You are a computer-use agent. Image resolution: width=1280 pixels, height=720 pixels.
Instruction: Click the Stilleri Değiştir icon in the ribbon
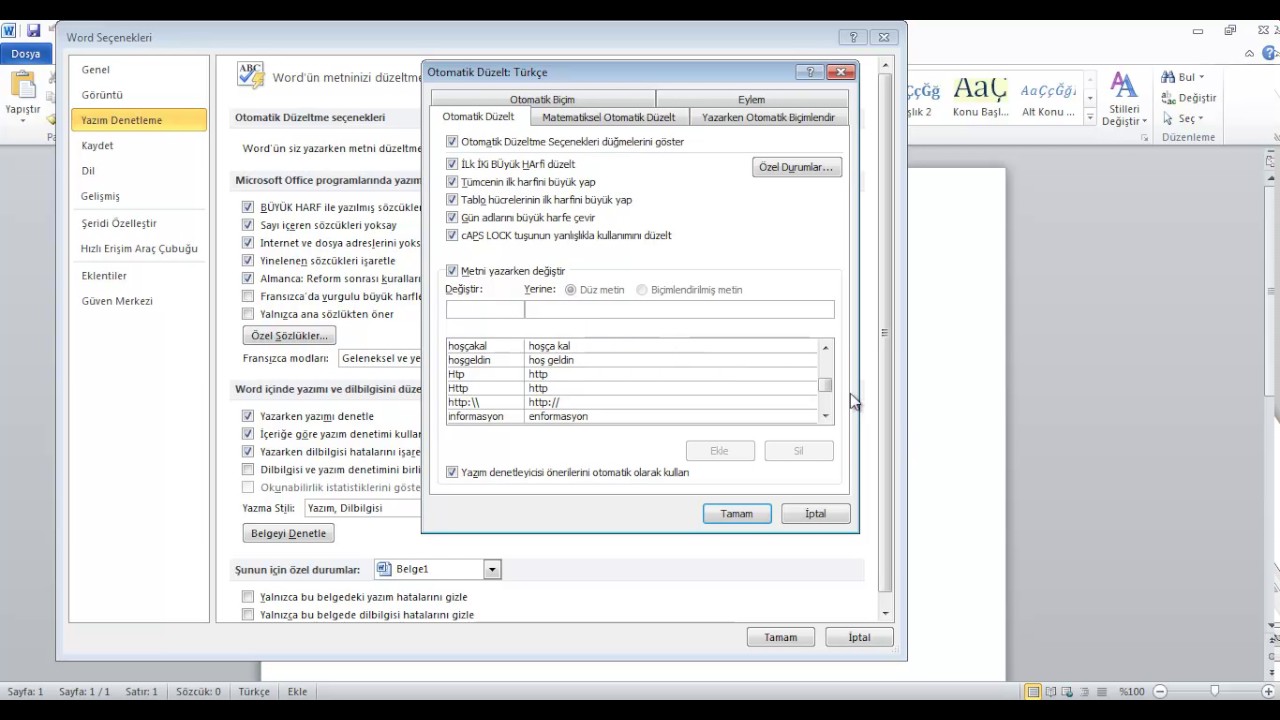[1124, 86]
